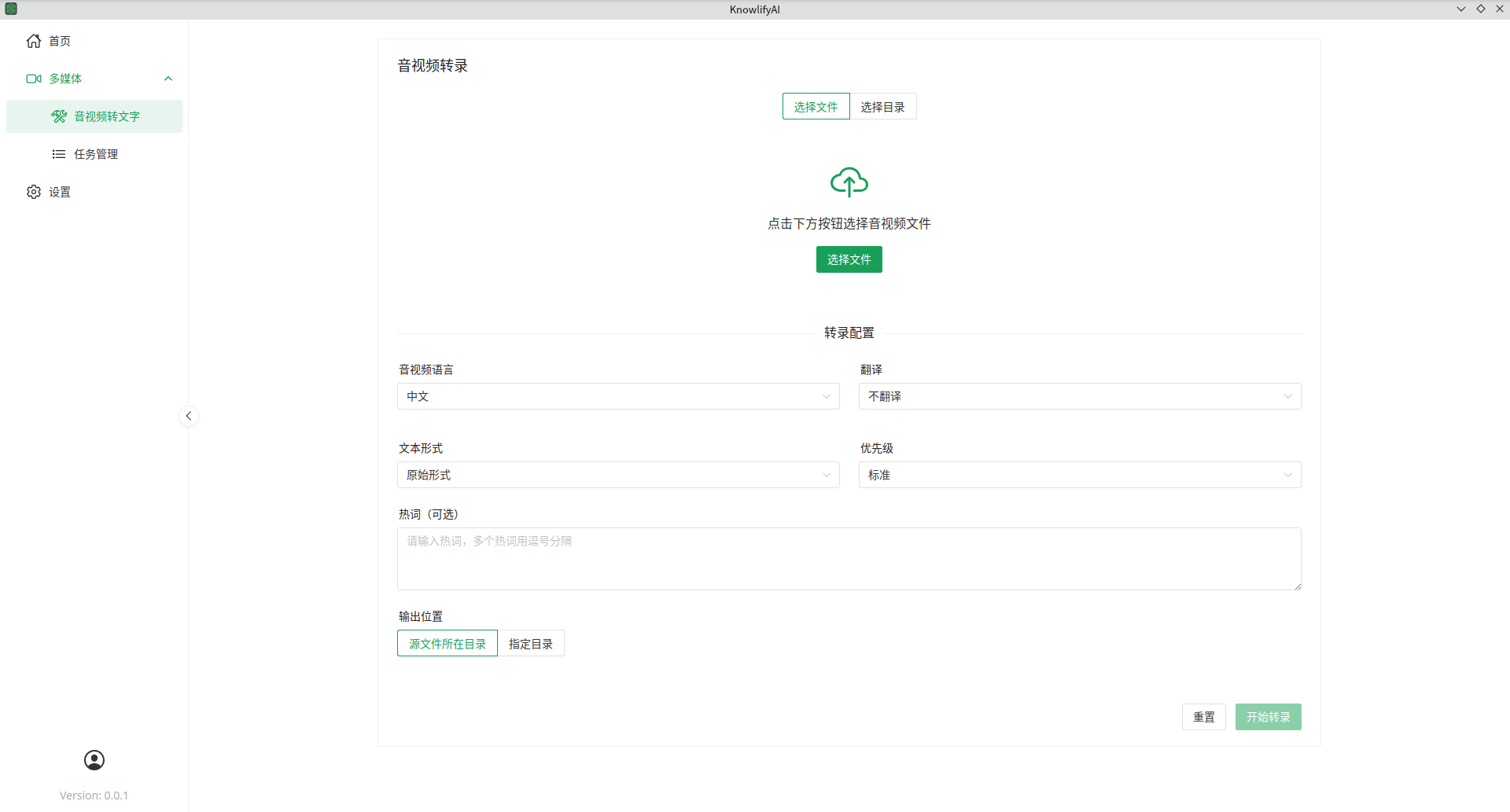Click the home icon in sidebar

point(34,41)
